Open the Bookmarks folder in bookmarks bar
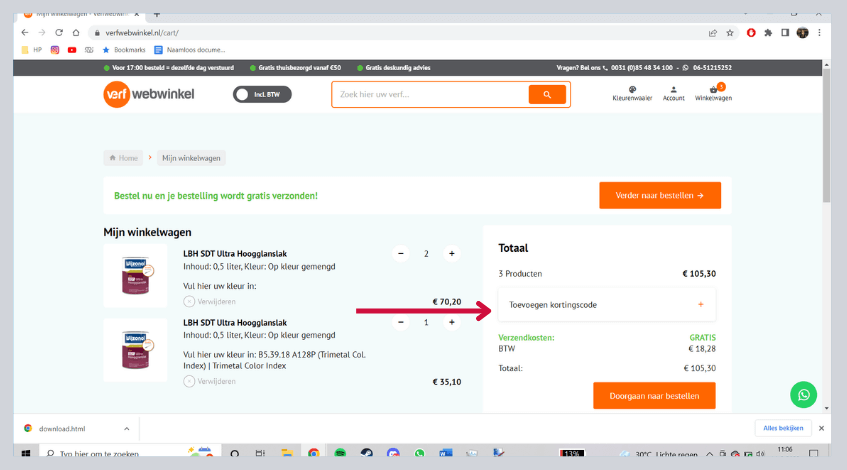The height and width of the screenshot is (470, 847). click(x=124, y=50)
